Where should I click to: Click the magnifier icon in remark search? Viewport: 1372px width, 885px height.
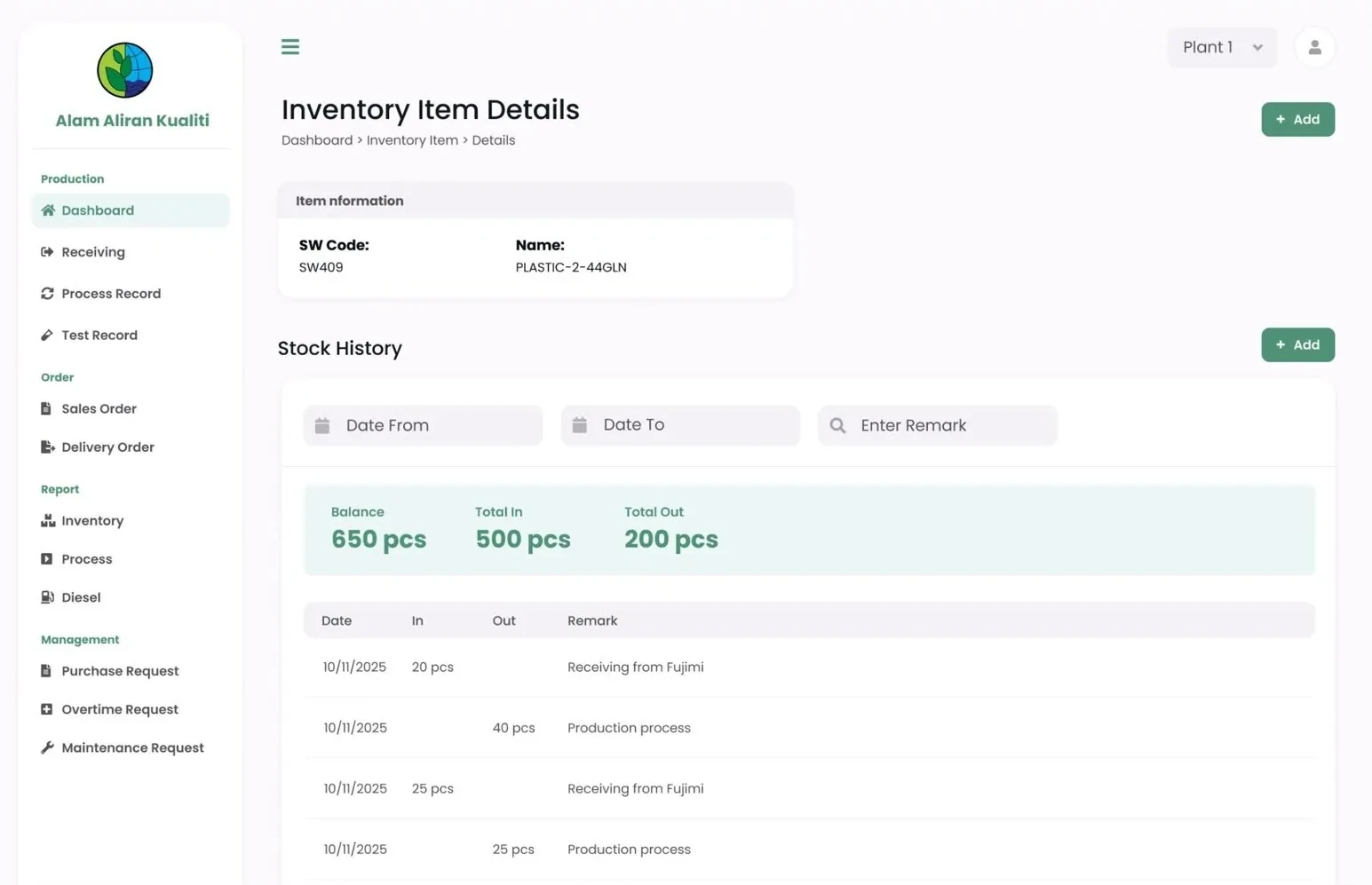837,426
